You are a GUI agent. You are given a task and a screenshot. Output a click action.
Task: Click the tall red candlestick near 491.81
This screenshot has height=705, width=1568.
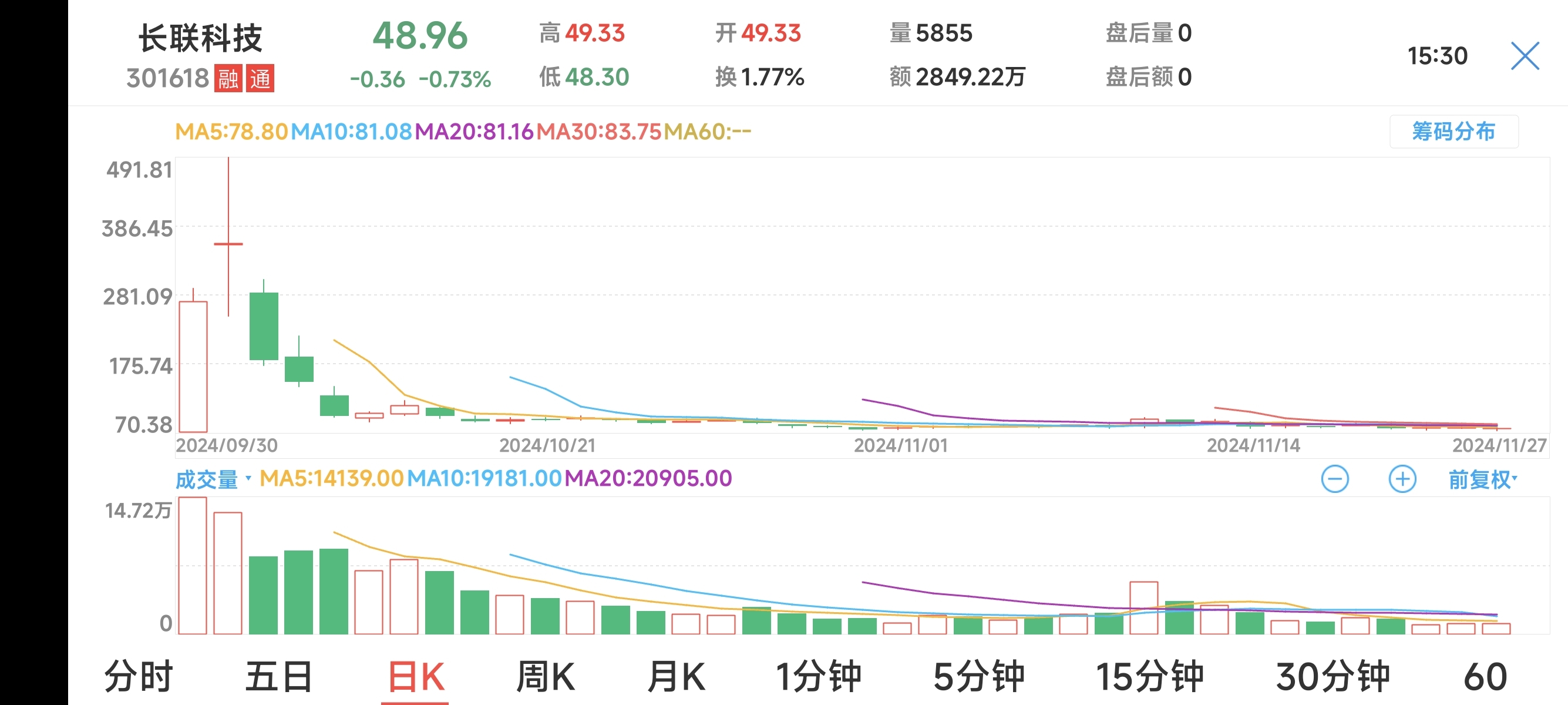click(x=228, y=244)
